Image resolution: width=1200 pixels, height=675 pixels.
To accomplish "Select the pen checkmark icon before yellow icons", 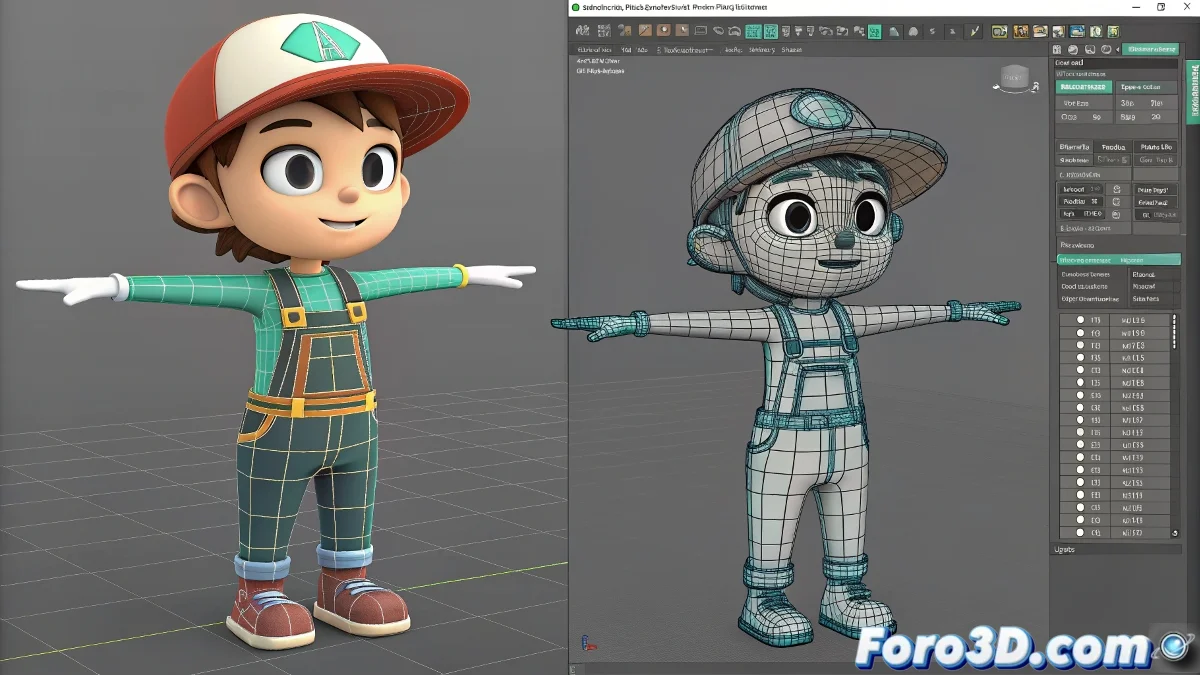I will click(974, 31).
